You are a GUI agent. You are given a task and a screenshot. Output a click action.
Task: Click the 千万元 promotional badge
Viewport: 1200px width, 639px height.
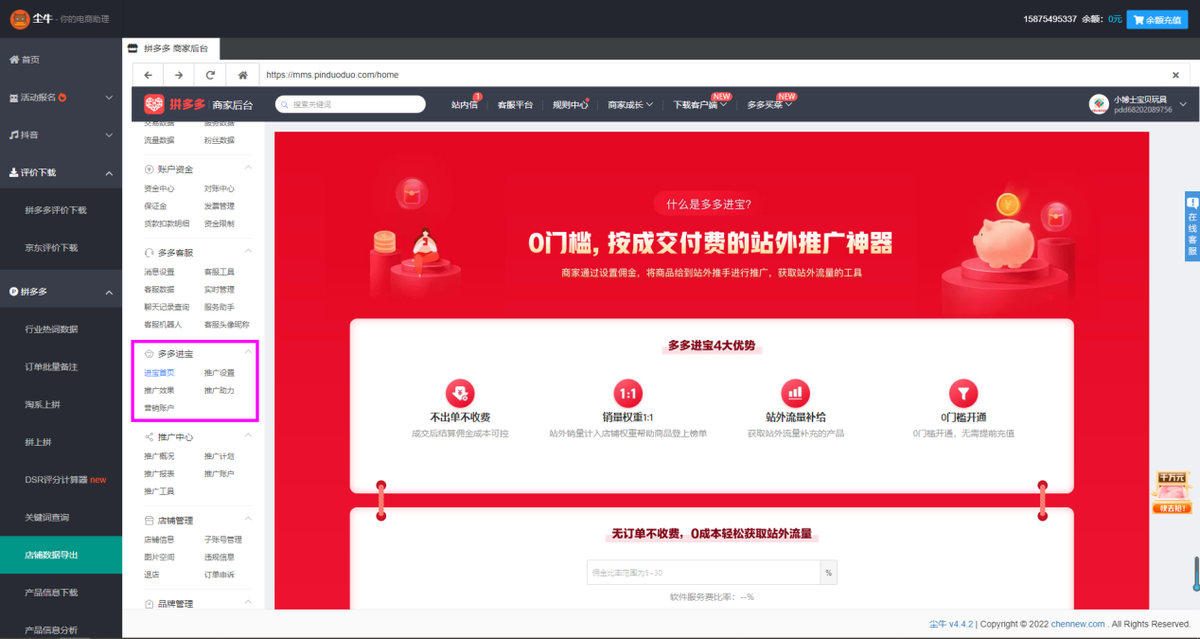[1172, 492]
